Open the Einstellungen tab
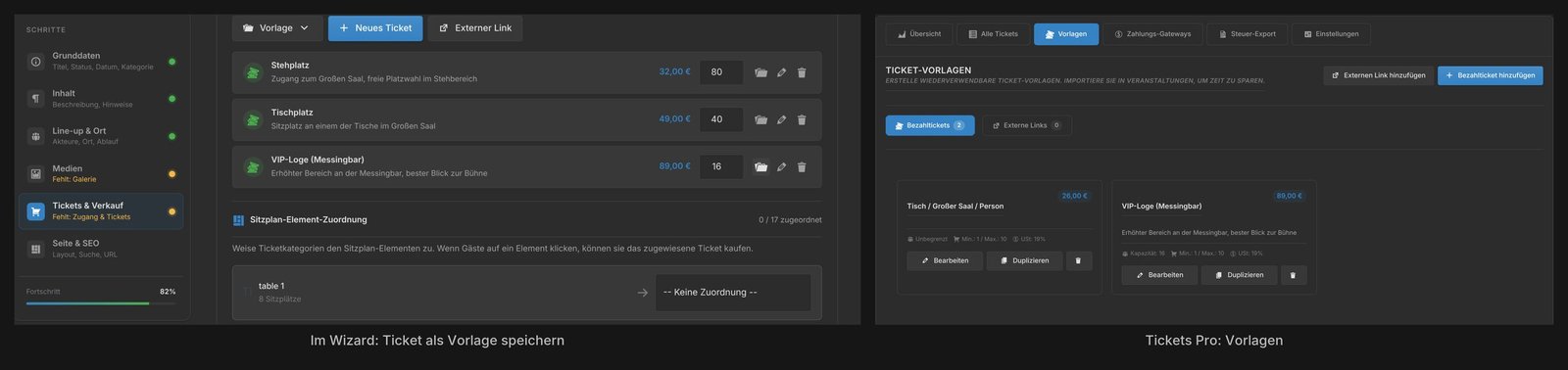The width and height of the screenshot is (1568, 370). (x=1331, y=34)
